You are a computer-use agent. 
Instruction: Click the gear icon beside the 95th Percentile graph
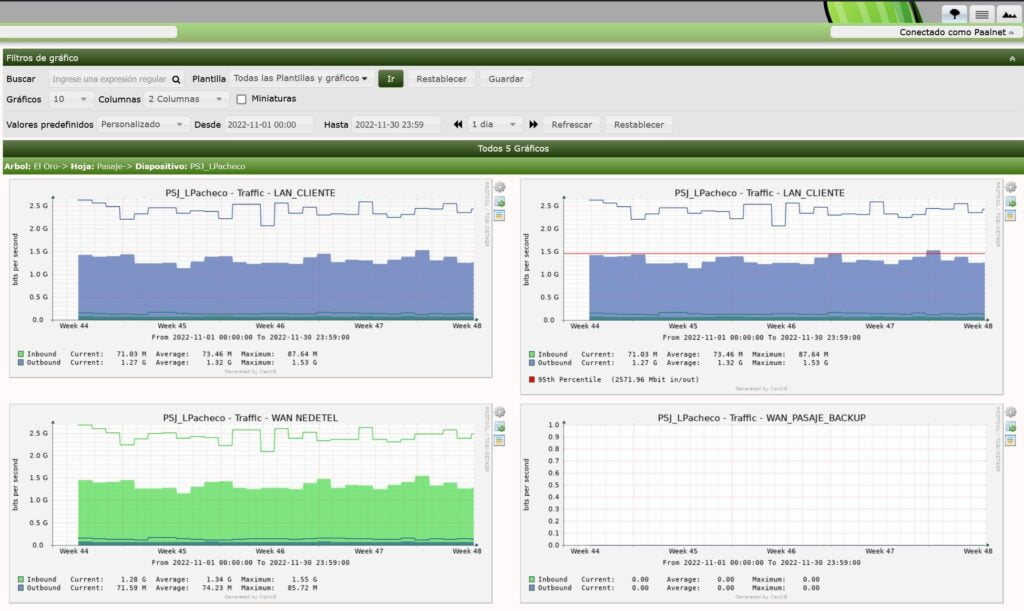(1011, 187)
